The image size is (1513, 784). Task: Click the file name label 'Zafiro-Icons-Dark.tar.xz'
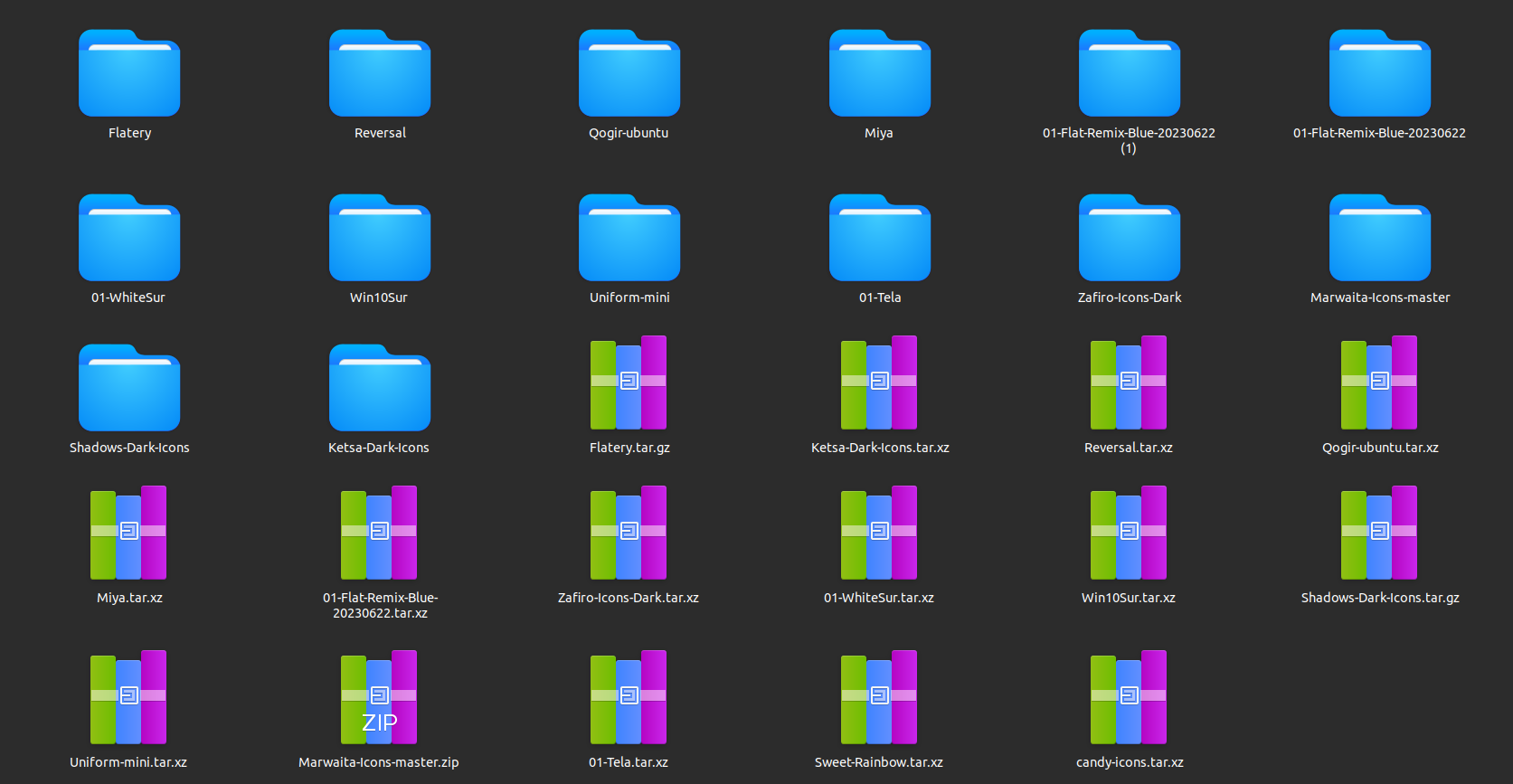point(629,598)
